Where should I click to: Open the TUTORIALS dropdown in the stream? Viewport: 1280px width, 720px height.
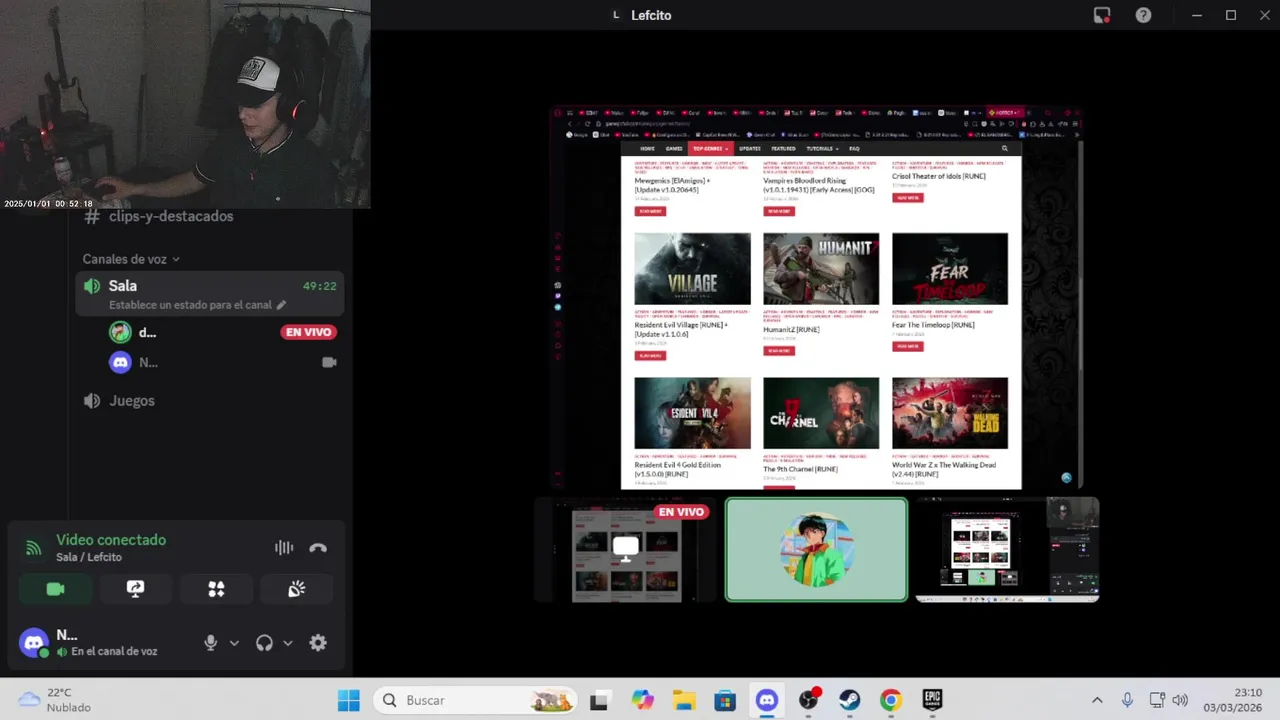pos(822,148)
